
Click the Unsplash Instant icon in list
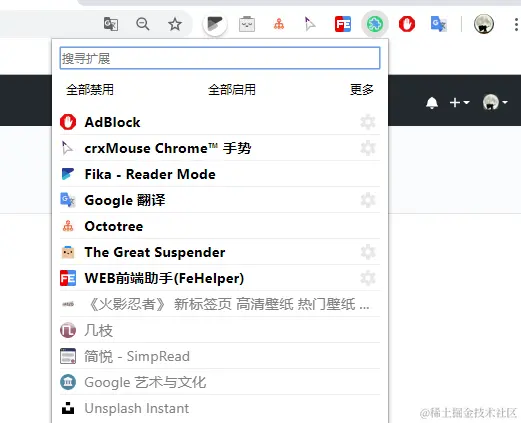(68, 408)
